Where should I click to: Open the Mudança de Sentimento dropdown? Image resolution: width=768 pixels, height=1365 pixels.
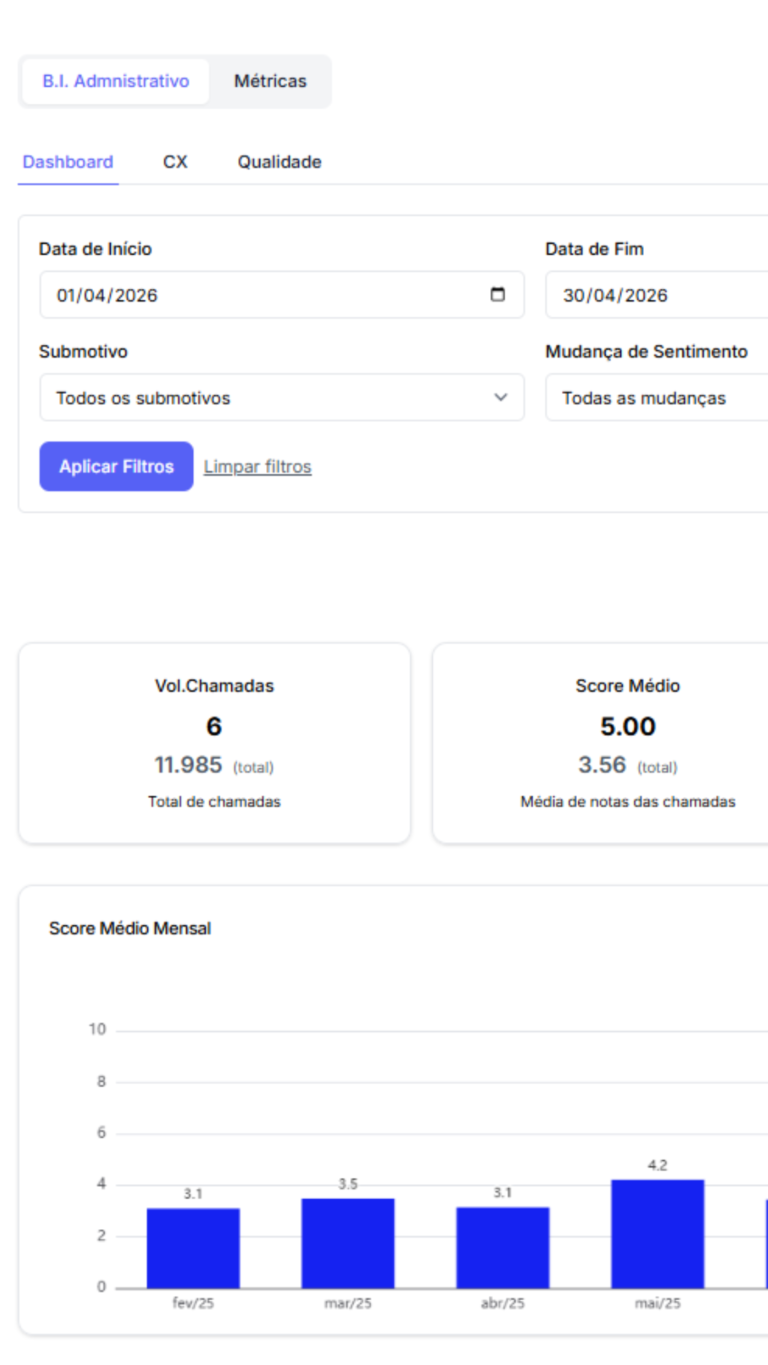tap(656, 398)
